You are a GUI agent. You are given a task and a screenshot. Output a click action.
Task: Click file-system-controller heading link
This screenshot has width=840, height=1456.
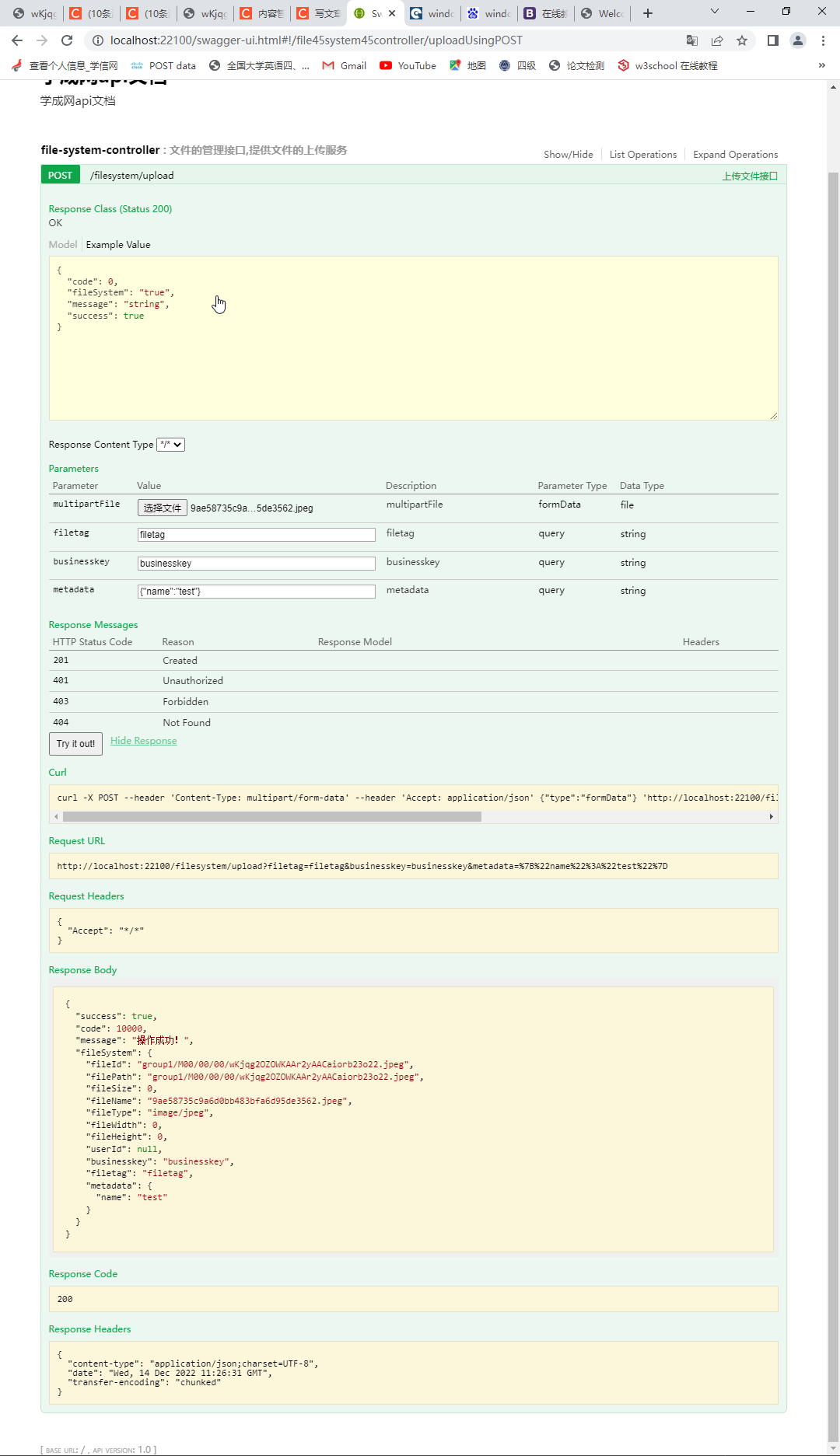pyautogui.click(x=100, y=150)
